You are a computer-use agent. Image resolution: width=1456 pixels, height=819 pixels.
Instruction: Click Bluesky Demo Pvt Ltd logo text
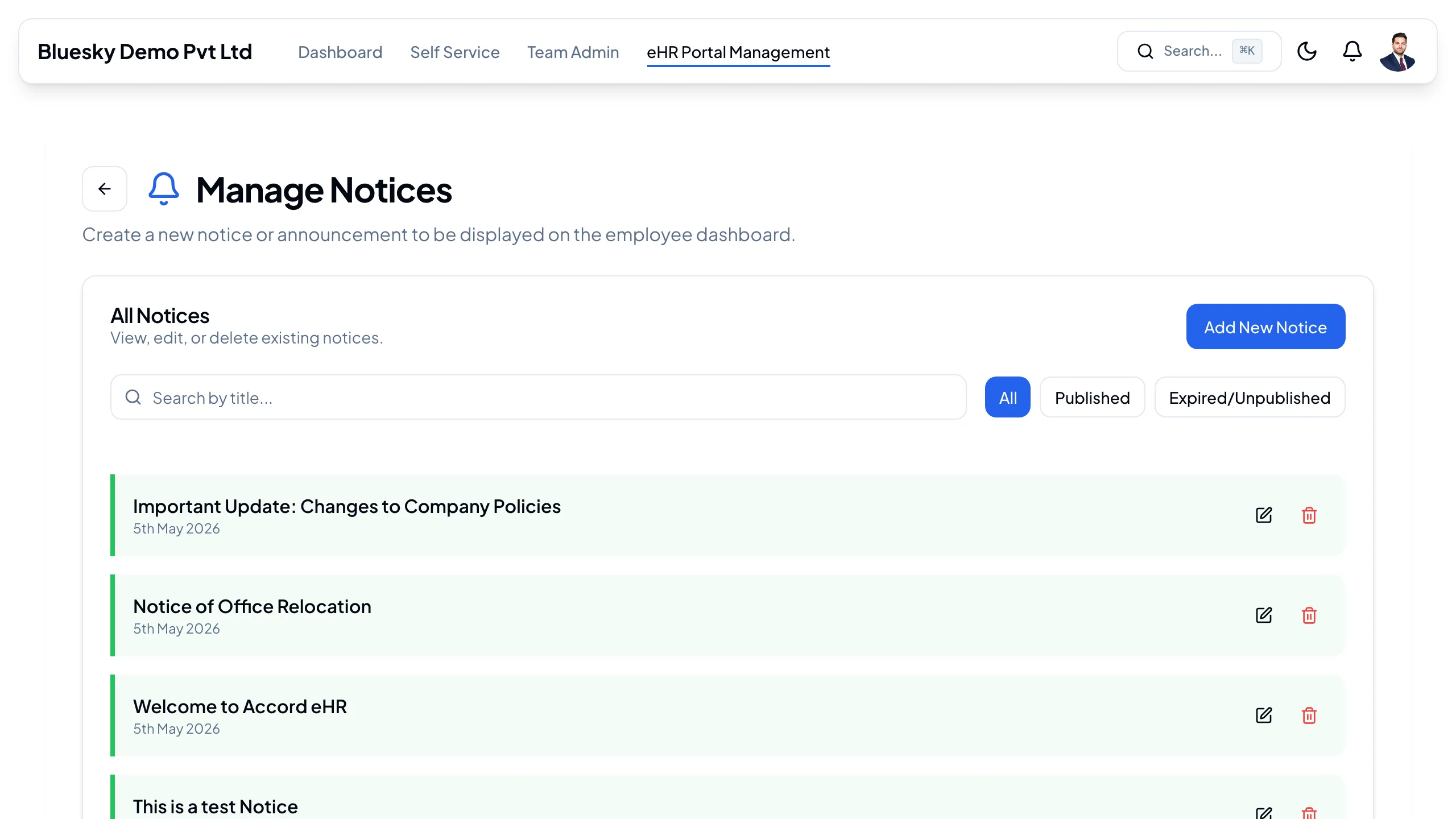(145, 52)
